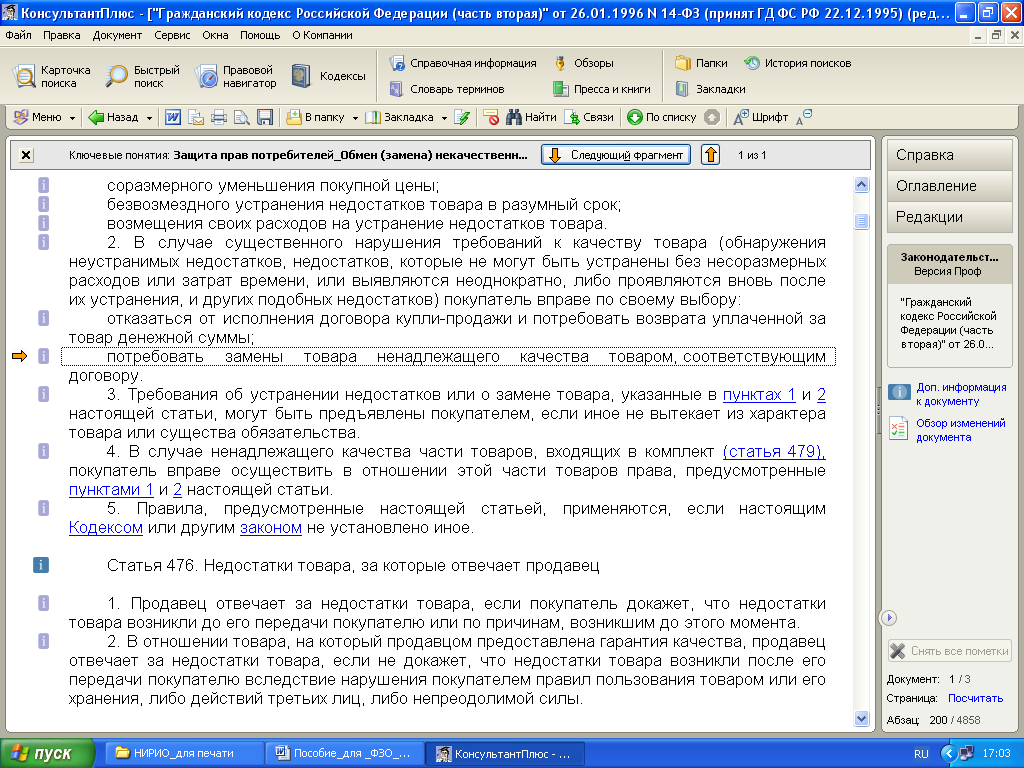1024x768 pixels.
Task: Open Справочная информация
Action: click(463, 63)
